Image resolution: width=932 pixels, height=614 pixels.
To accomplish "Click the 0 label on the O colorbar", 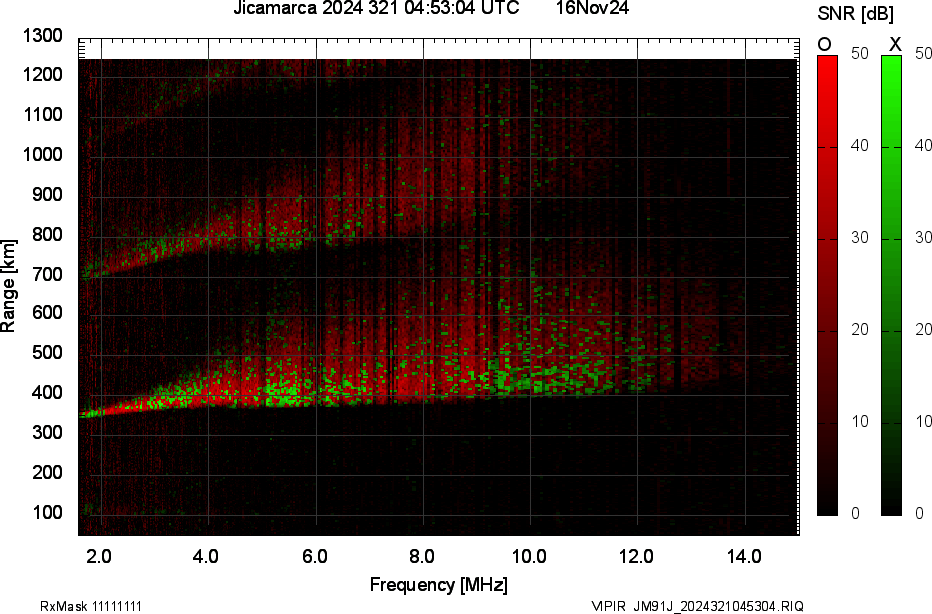I will (855, 514).
